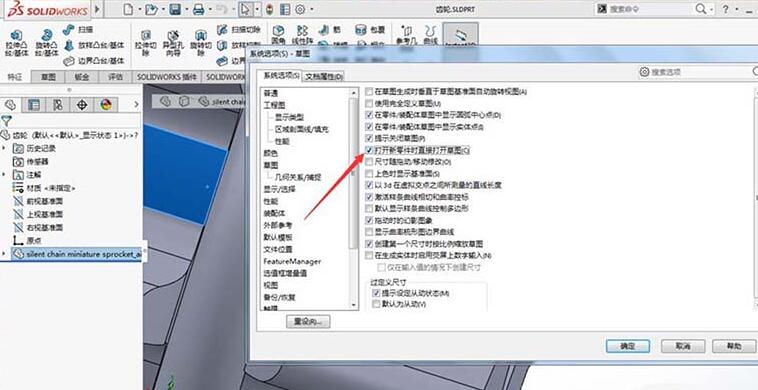Image resolution: width=758 pixels, height=390 pixels.
Task: Open the DisplayManager color-ball tab icon
Action: [106, 104]
